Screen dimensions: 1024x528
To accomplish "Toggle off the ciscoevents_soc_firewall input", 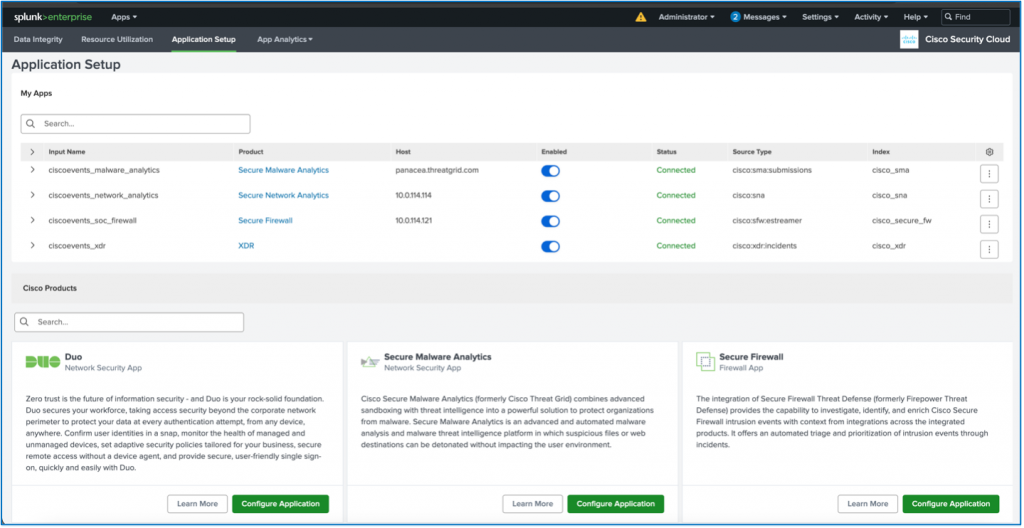I will [x=550, y=221].
